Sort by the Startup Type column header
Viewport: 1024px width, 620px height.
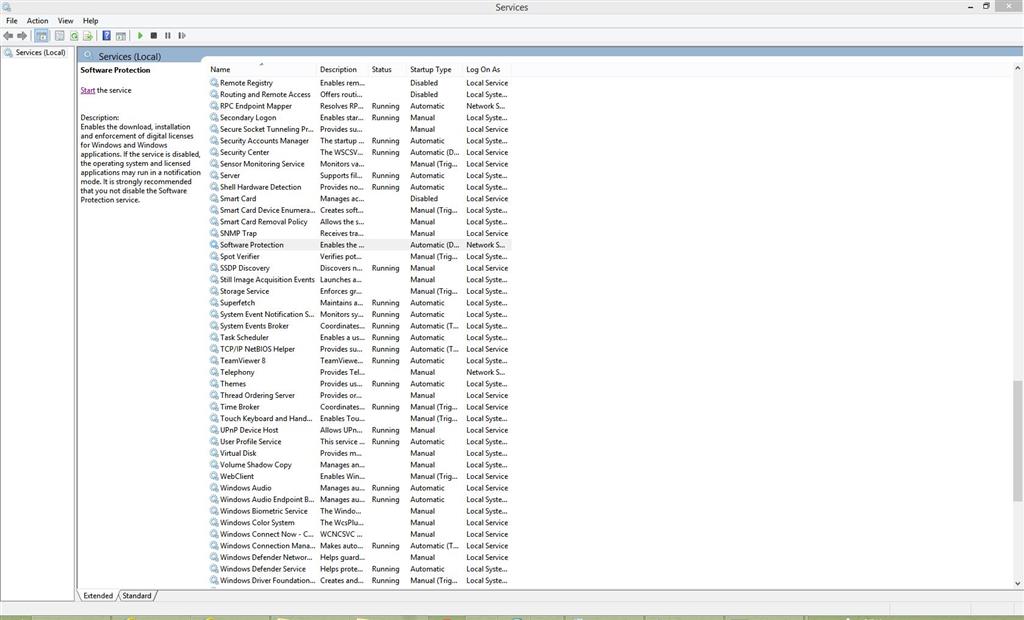click(x=435, y=69)
